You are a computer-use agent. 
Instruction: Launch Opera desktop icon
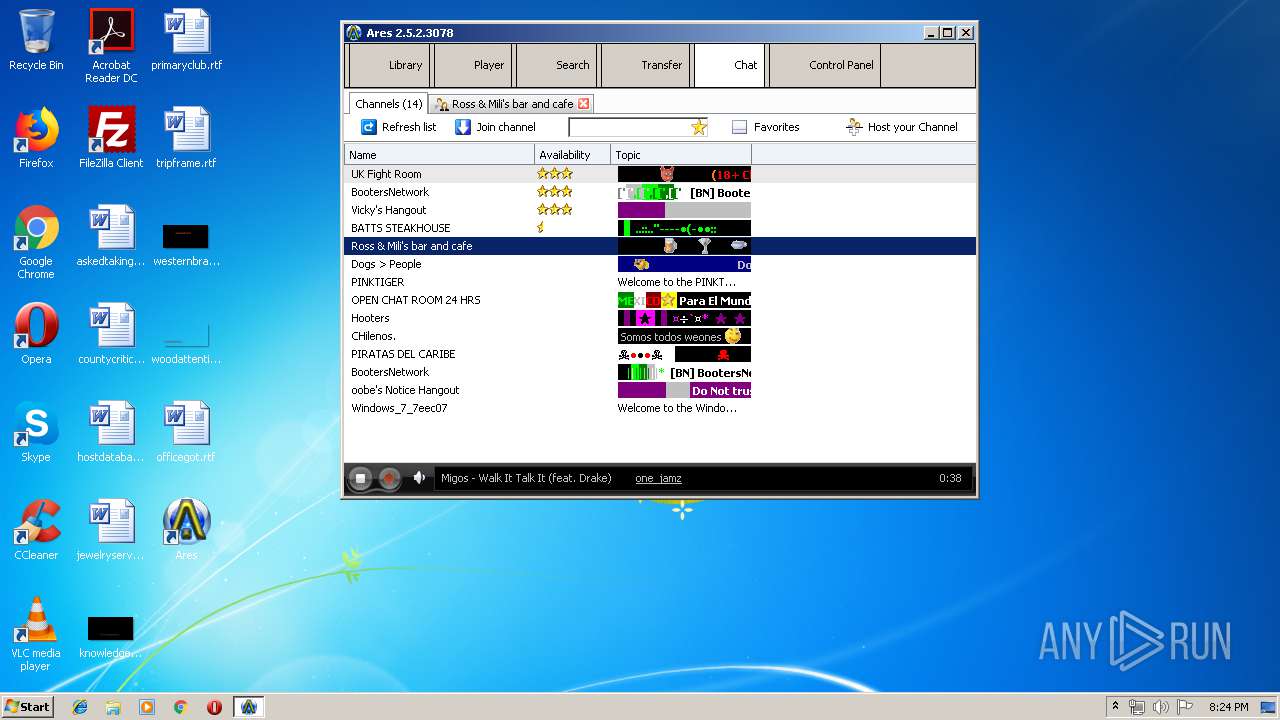click(x=36, y=334)
